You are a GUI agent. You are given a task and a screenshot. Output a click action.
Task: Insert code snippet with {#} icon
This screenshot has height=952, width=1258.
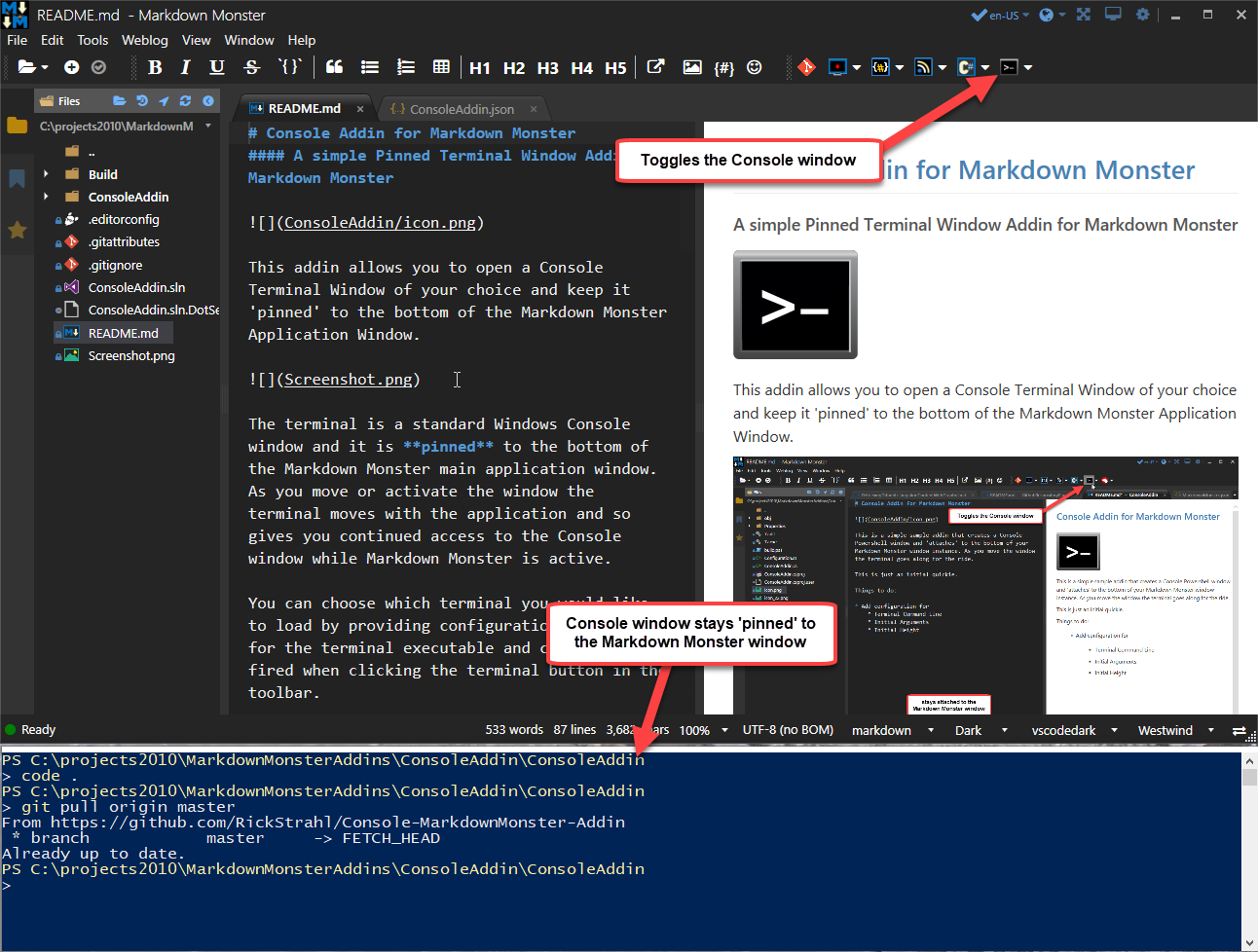(x=723, y=67)
